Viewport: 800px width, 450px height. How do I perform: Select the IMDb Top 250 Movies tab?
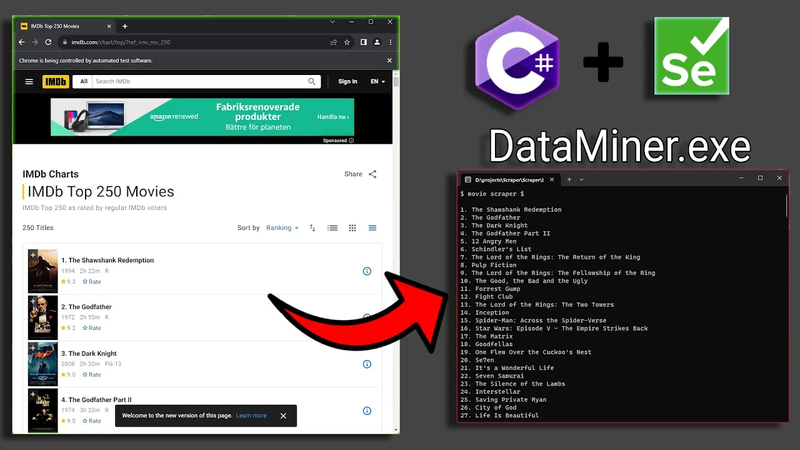coord(65,26)
